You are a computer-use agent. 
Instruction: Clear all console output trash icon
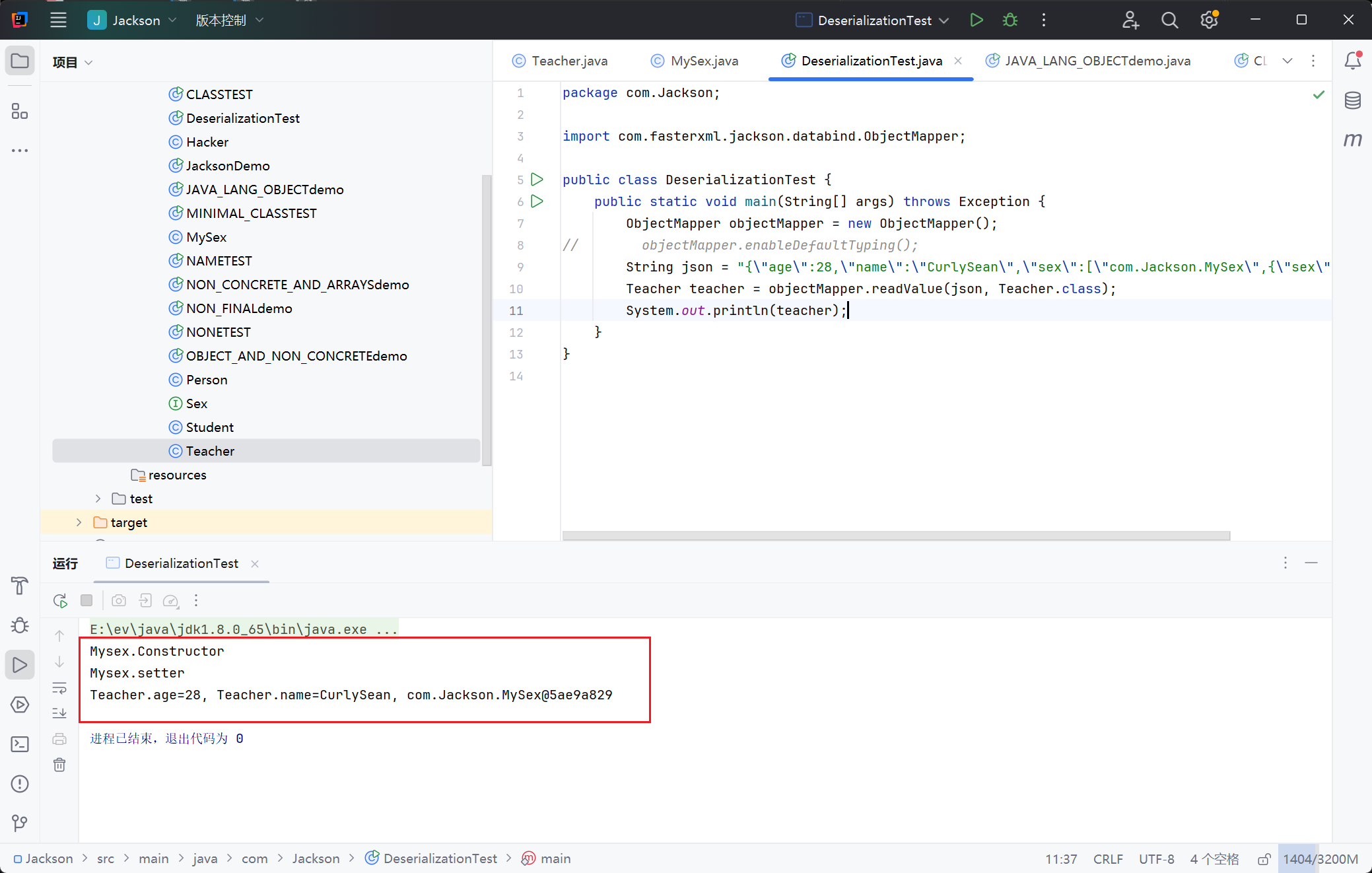point(59,765)
